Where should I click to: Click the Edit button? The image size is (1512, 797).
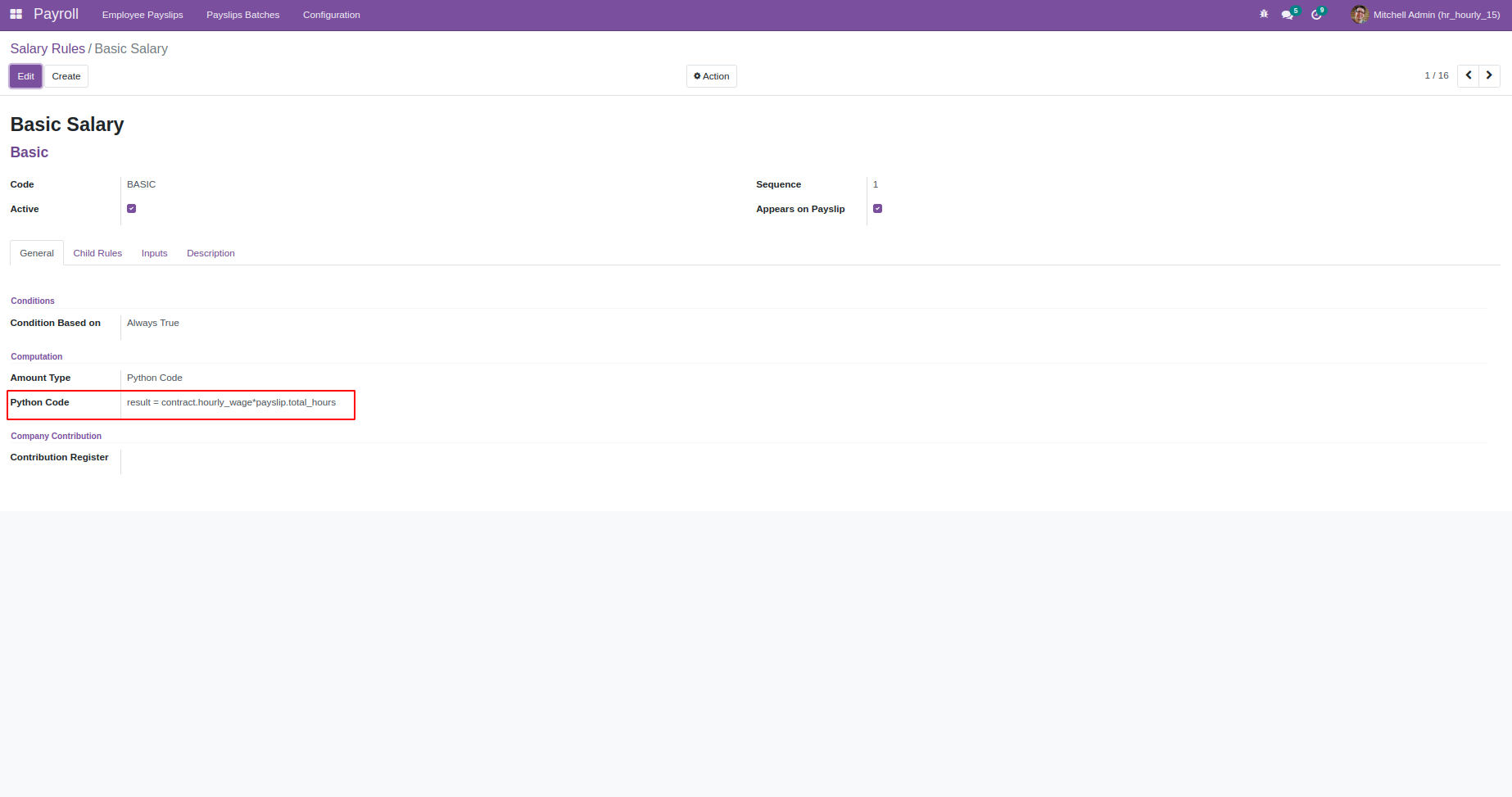26,76
